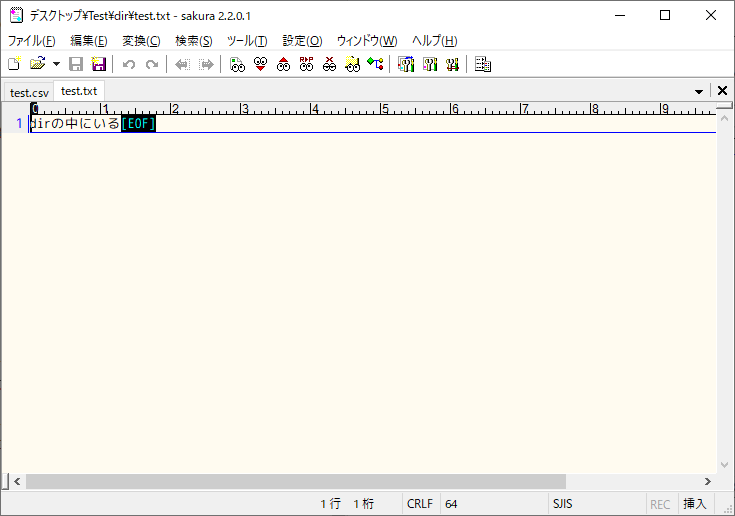
Task: Open the ヘルプ(H) menu
Action: coord(435,41)
